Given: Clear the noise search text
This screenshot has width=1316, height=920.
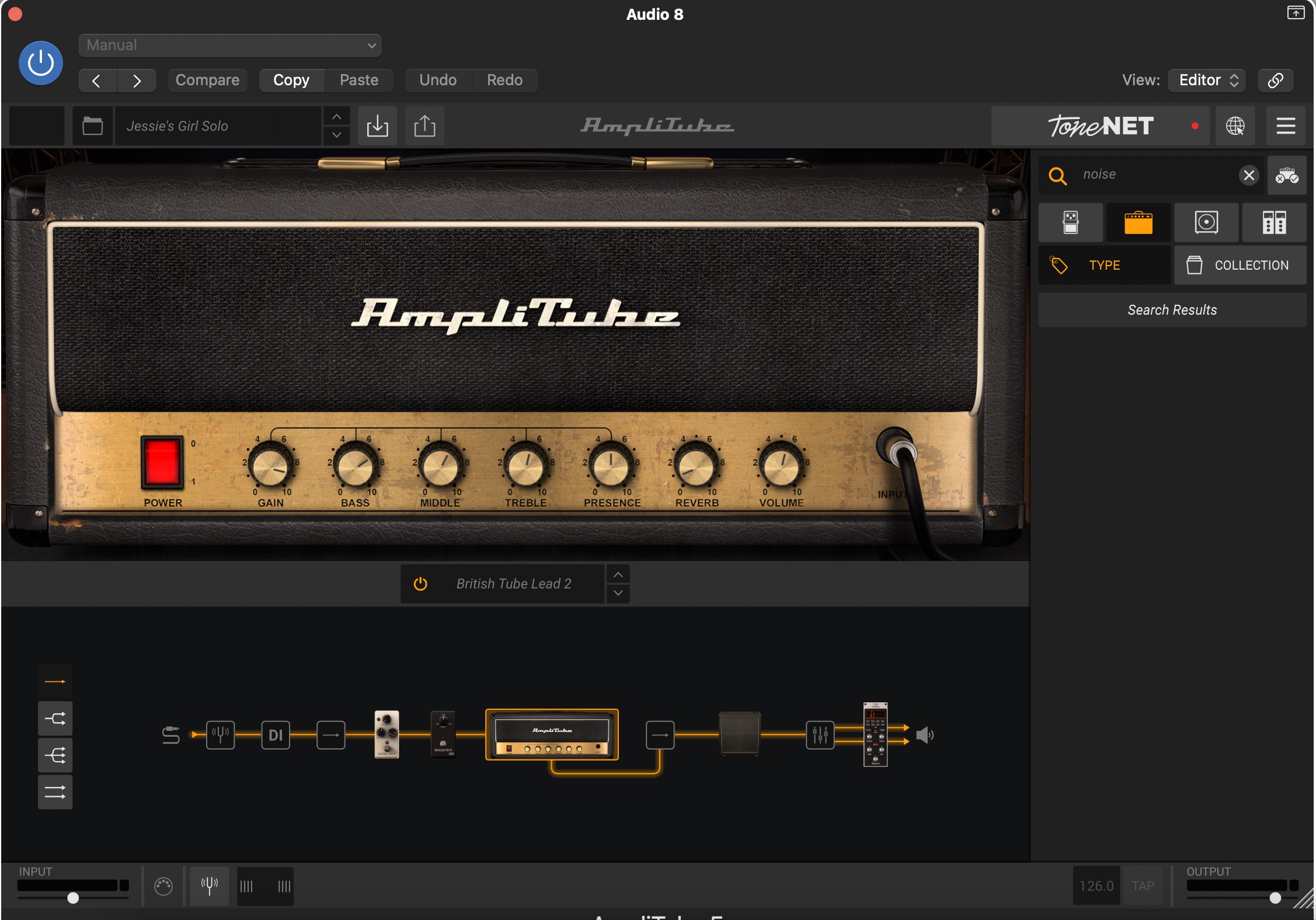Looking at the screenshot, I should click(1249, 175).
